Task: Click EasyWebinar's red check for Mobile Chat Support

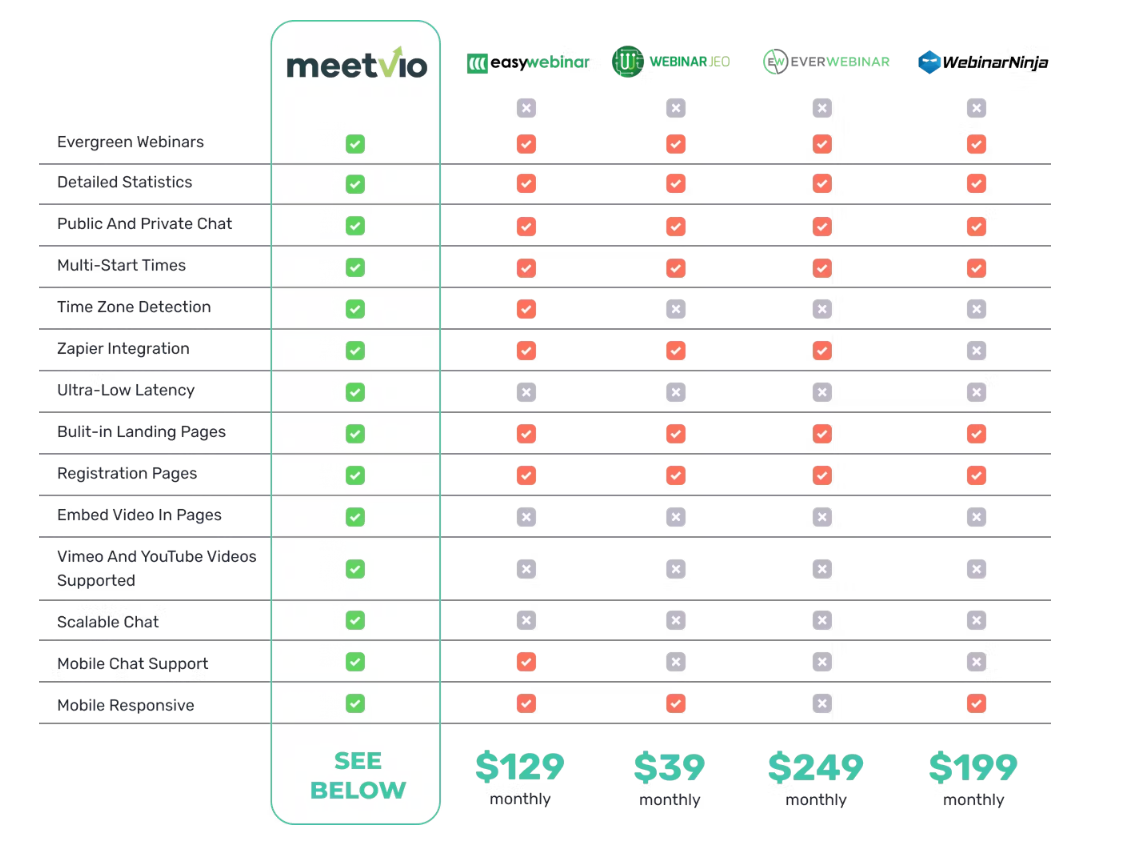Action: click(x=526, y=662)
